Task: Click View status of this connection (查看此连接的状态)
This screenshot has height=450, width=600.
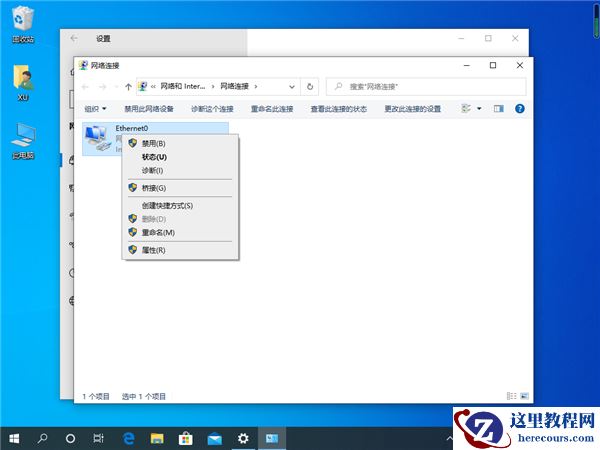Action: [x=339, y=109]
